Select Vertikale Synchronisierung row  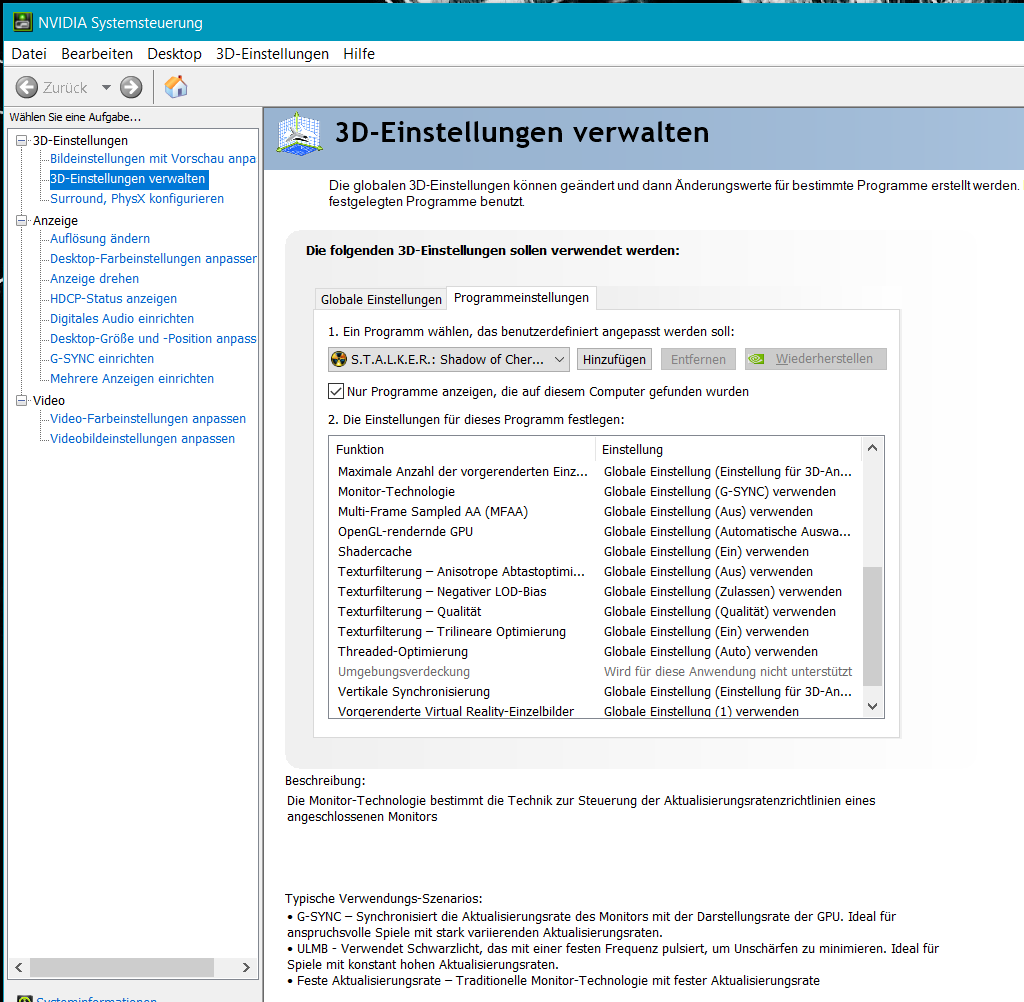tap(595, 692)
